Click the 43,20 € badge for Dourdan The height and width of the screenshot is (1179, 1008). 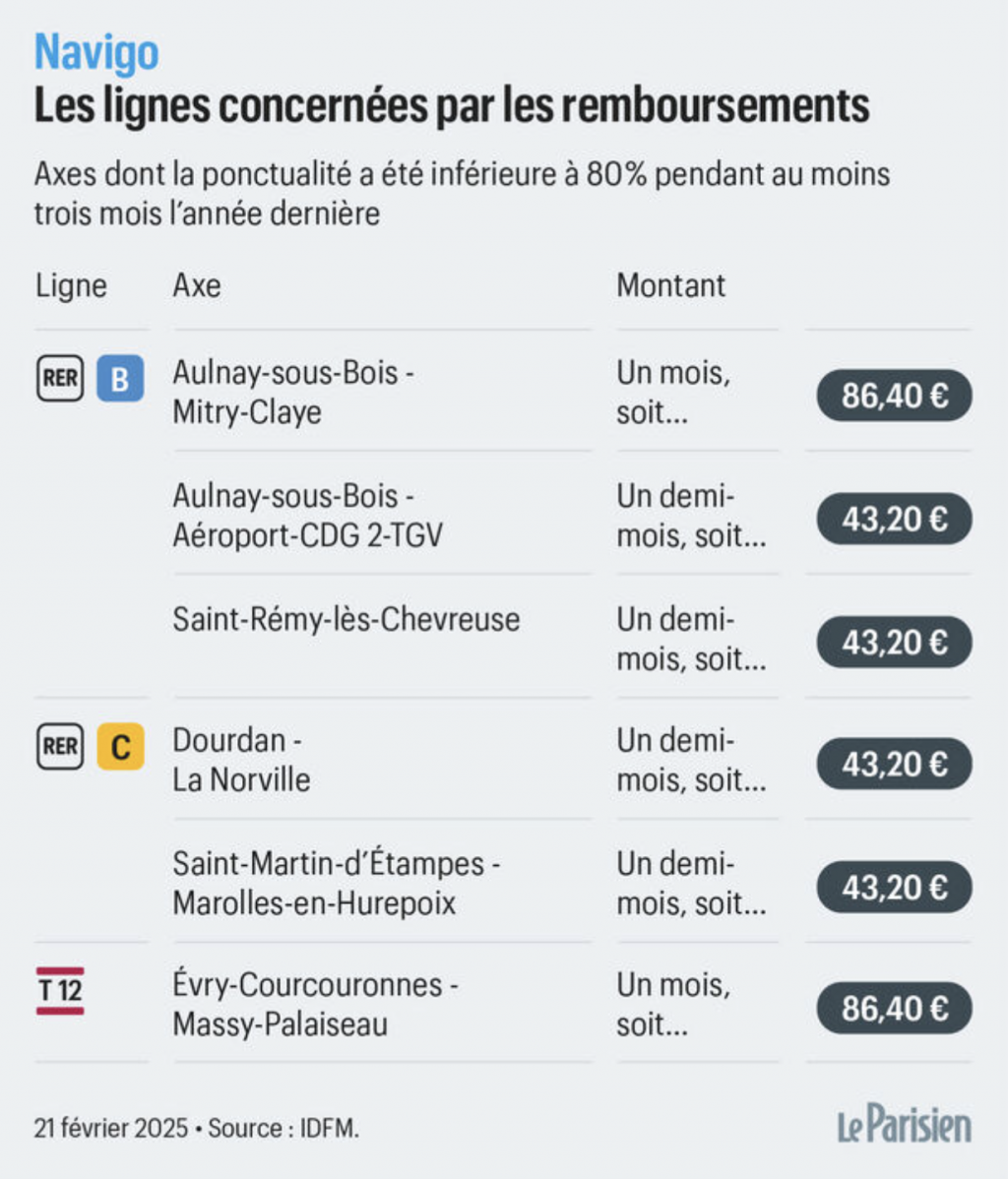coord(895,764)
